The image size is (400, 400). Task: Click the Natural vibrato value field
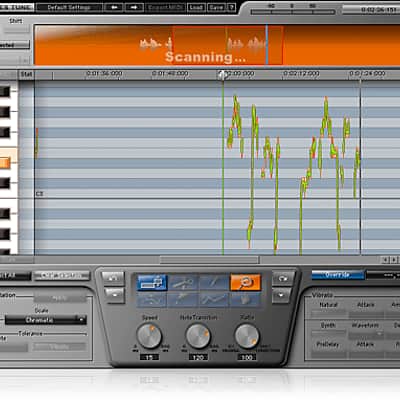point(329,314)
